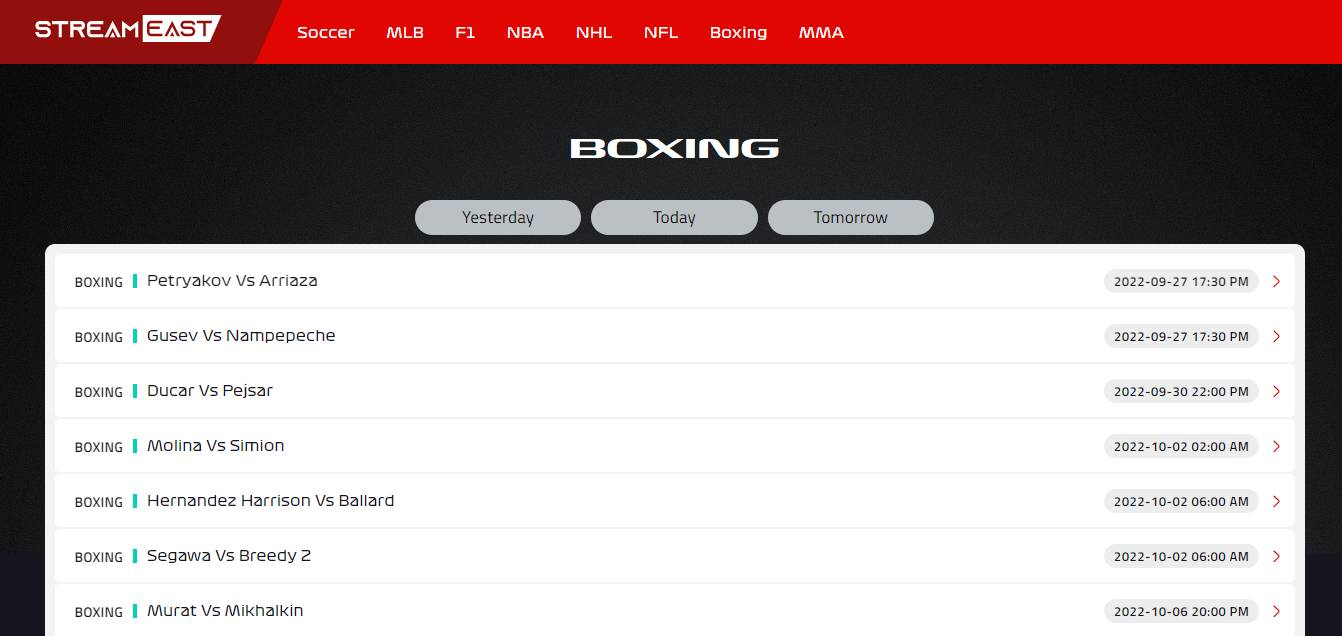The image size is (1342, 636).
Task: Open the Soccer section
Action: pyautogui.click(x=326, y=32)
